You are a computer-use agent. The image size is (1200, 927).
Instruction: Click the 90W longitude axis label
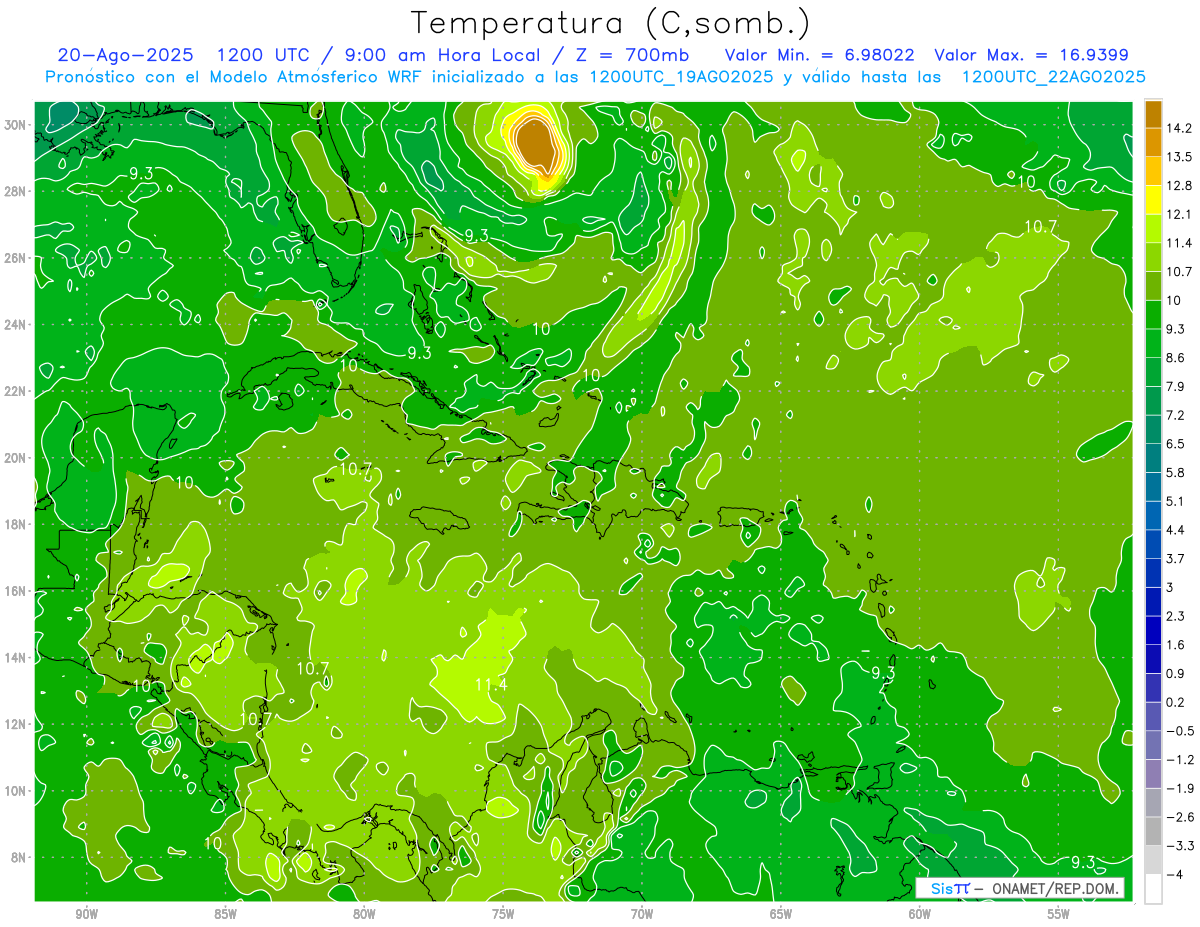87,914
